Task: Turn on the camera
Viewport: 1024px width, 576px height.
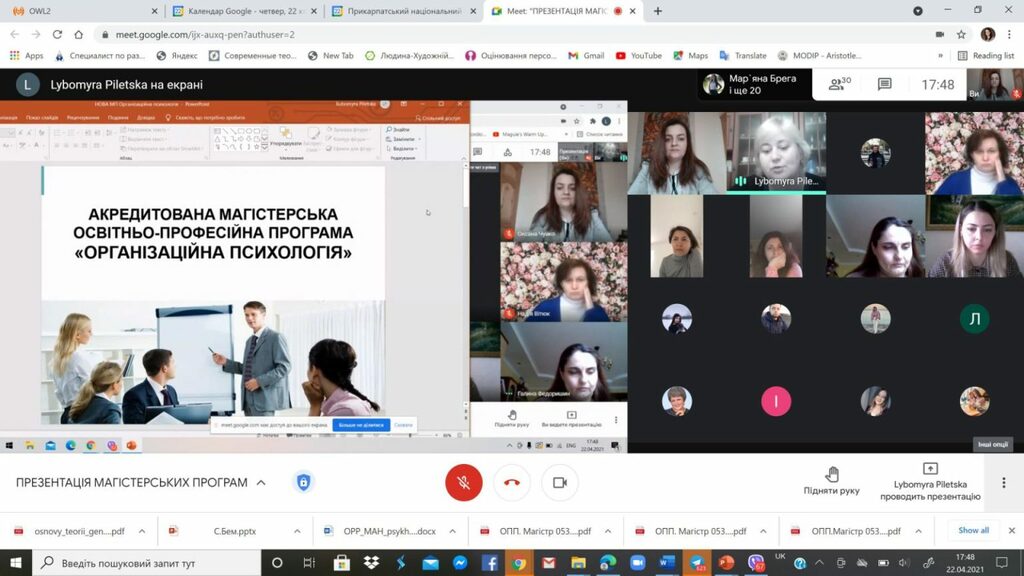Action: 560,482
